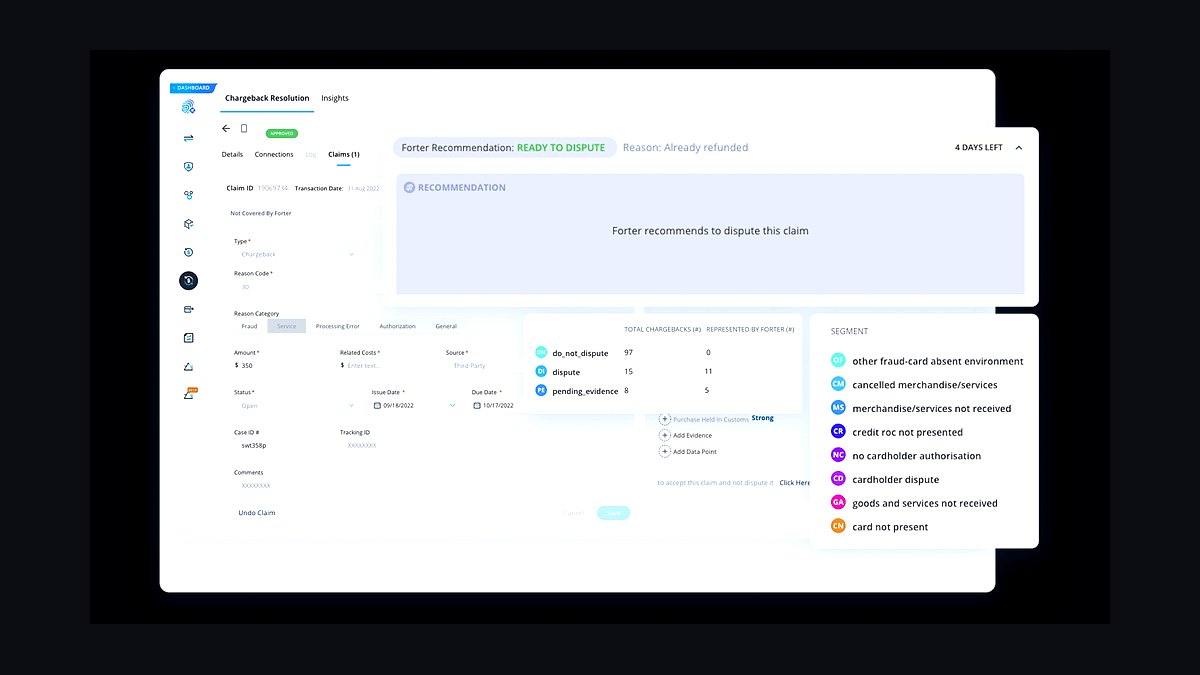Click the READY TO DISPUTE recommendation text
This screenshot has height=675, width=1200.
[x=561, y=147]
